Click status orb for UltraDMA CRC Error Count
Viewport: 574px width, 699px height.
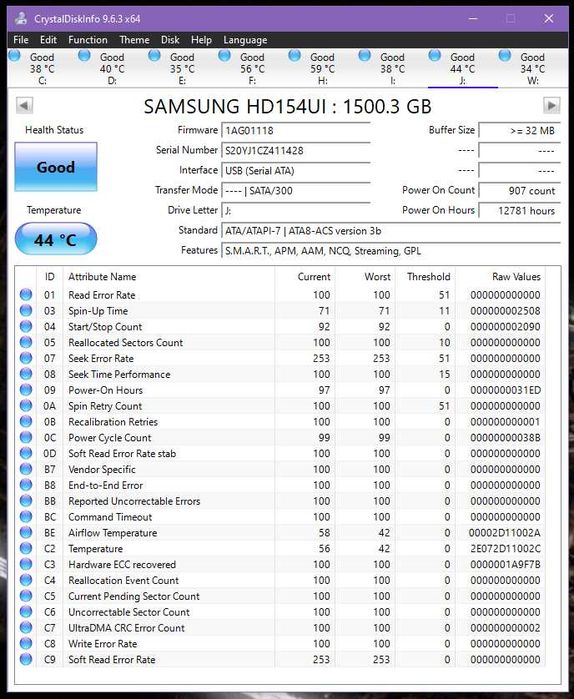[x=26, y=627]
